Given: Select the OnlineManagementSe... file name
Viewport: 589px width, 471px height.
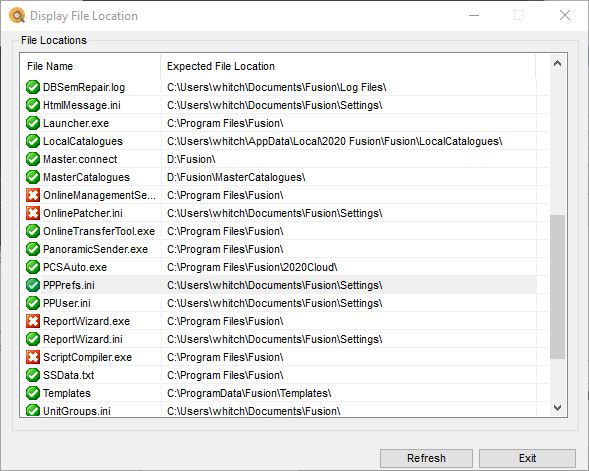Looking at the screenshot, I should click(99, 196).
